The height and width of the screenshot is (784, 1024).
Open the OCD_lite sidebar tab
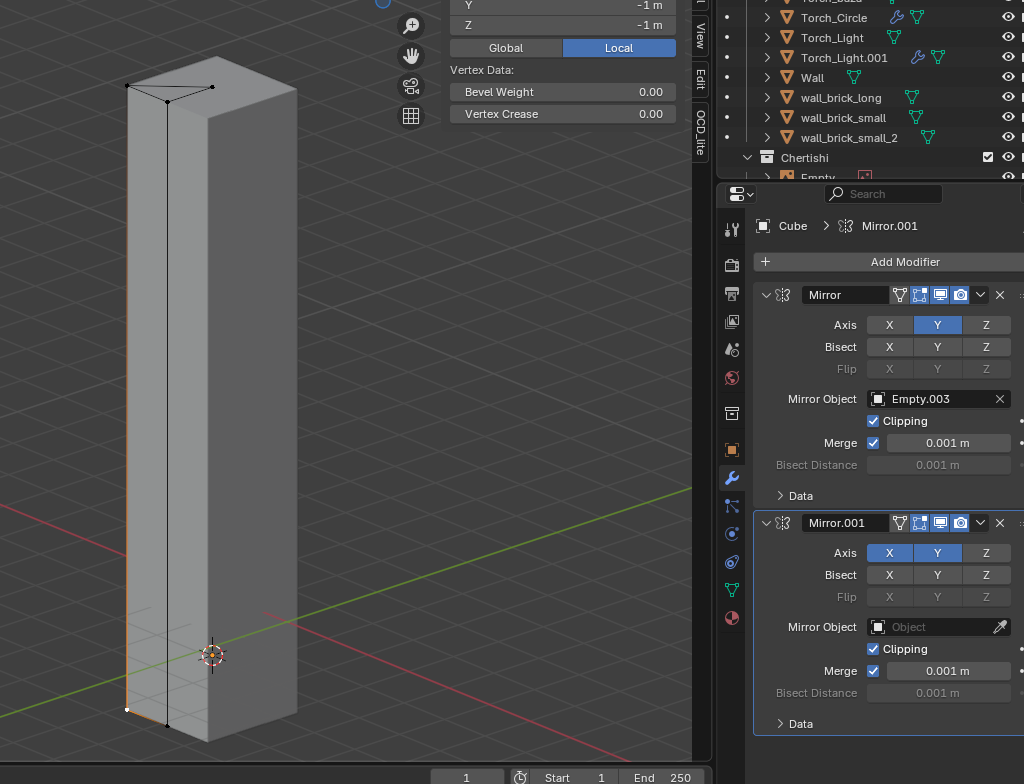point(700,132)
